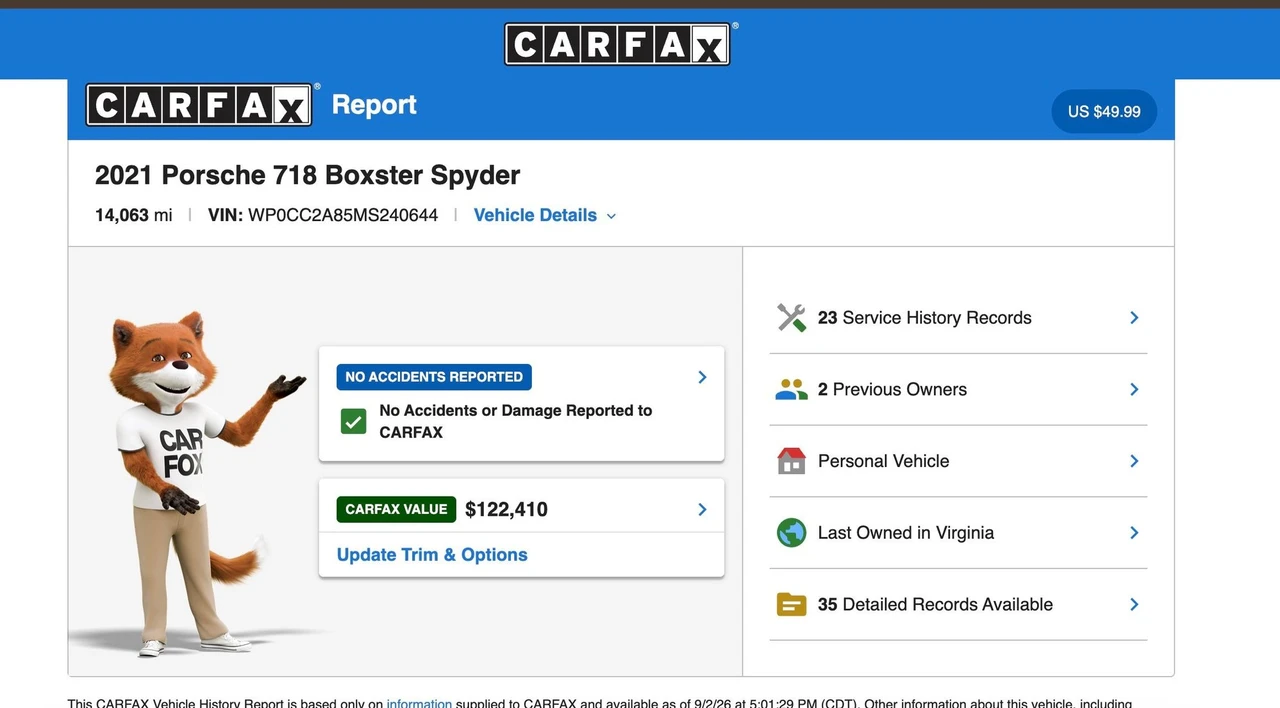Open 35 Detailed Records Available chevron
The image size is (1280, 708).
pos(1134,604)
